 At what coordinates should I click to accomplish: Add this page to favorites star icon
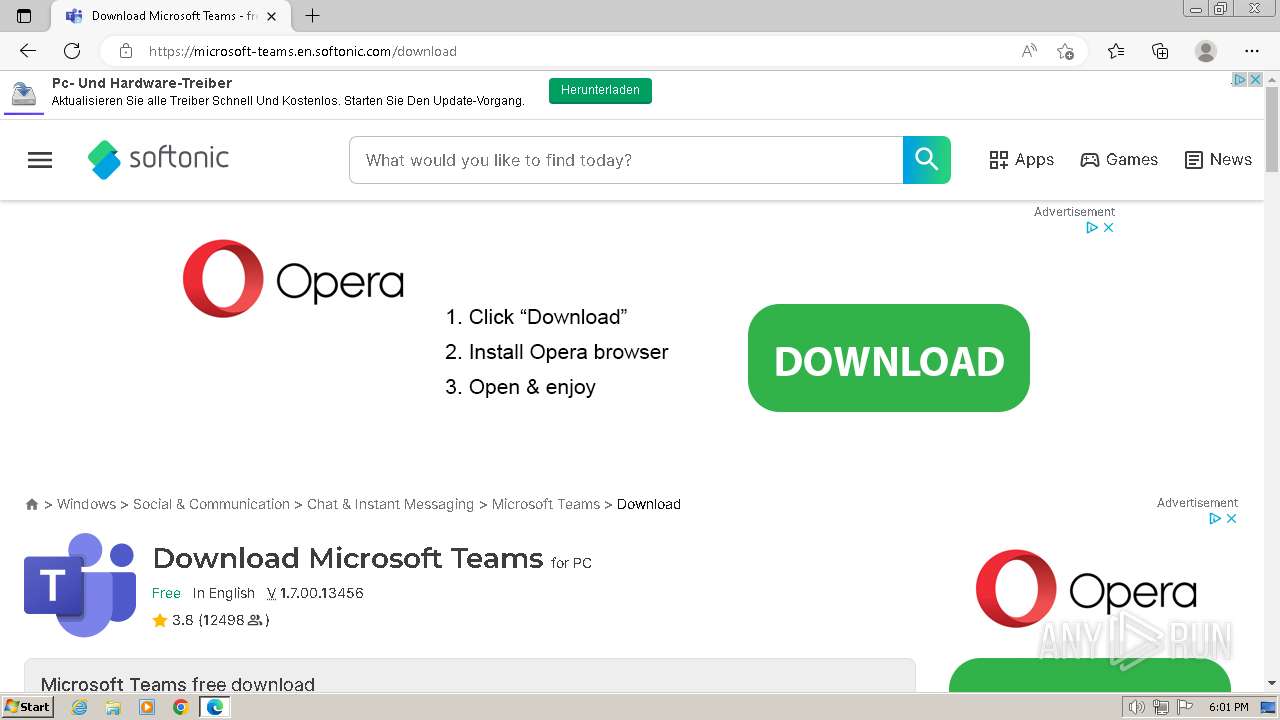1066,51
